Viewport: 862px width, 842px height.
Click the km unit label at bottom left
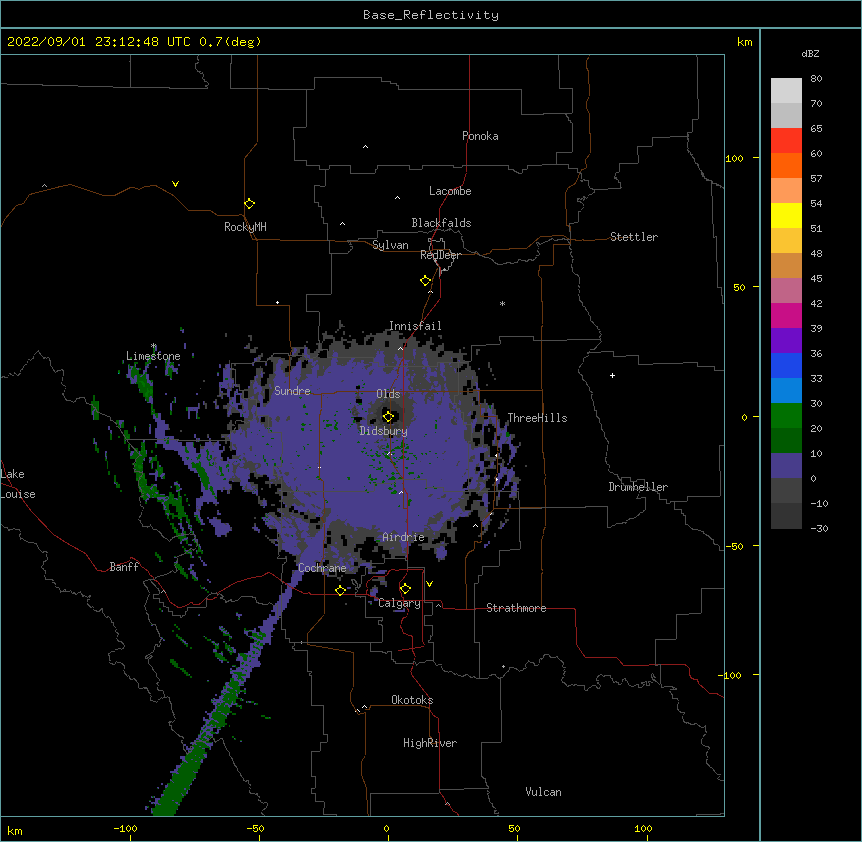pos(15,831)
